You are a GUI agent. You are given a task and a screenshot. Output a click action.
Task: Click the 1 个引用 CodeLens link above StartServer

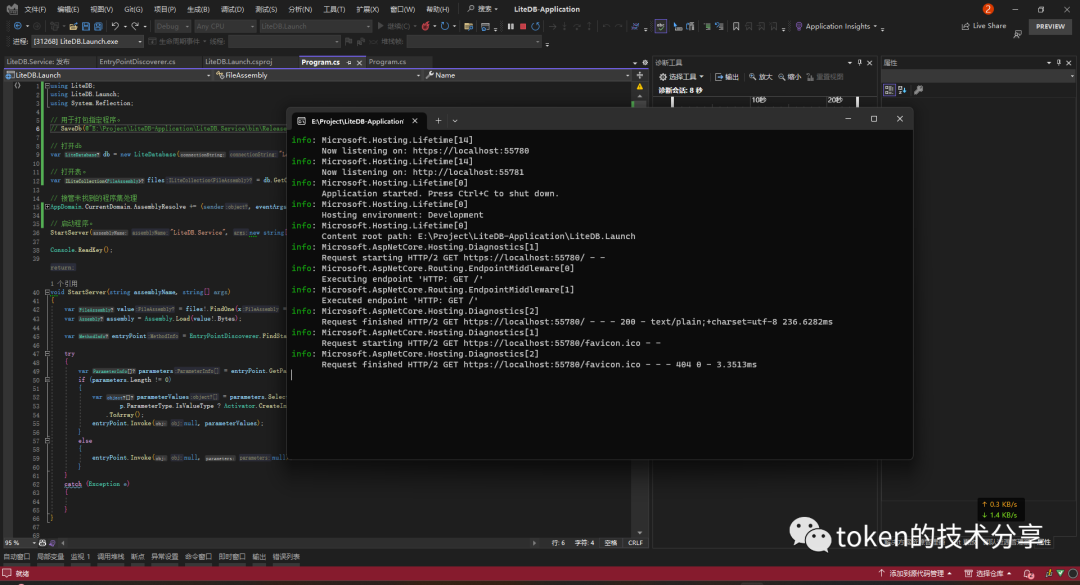pyautogui.click(x=63, y=283)
